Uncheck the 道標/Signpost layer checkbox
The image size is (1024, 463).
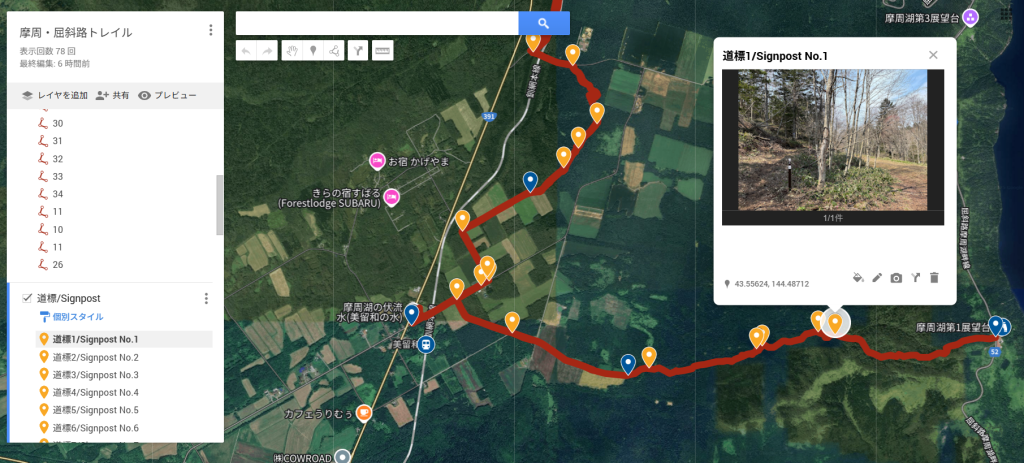pyautogui.click(x=27, y=298)
